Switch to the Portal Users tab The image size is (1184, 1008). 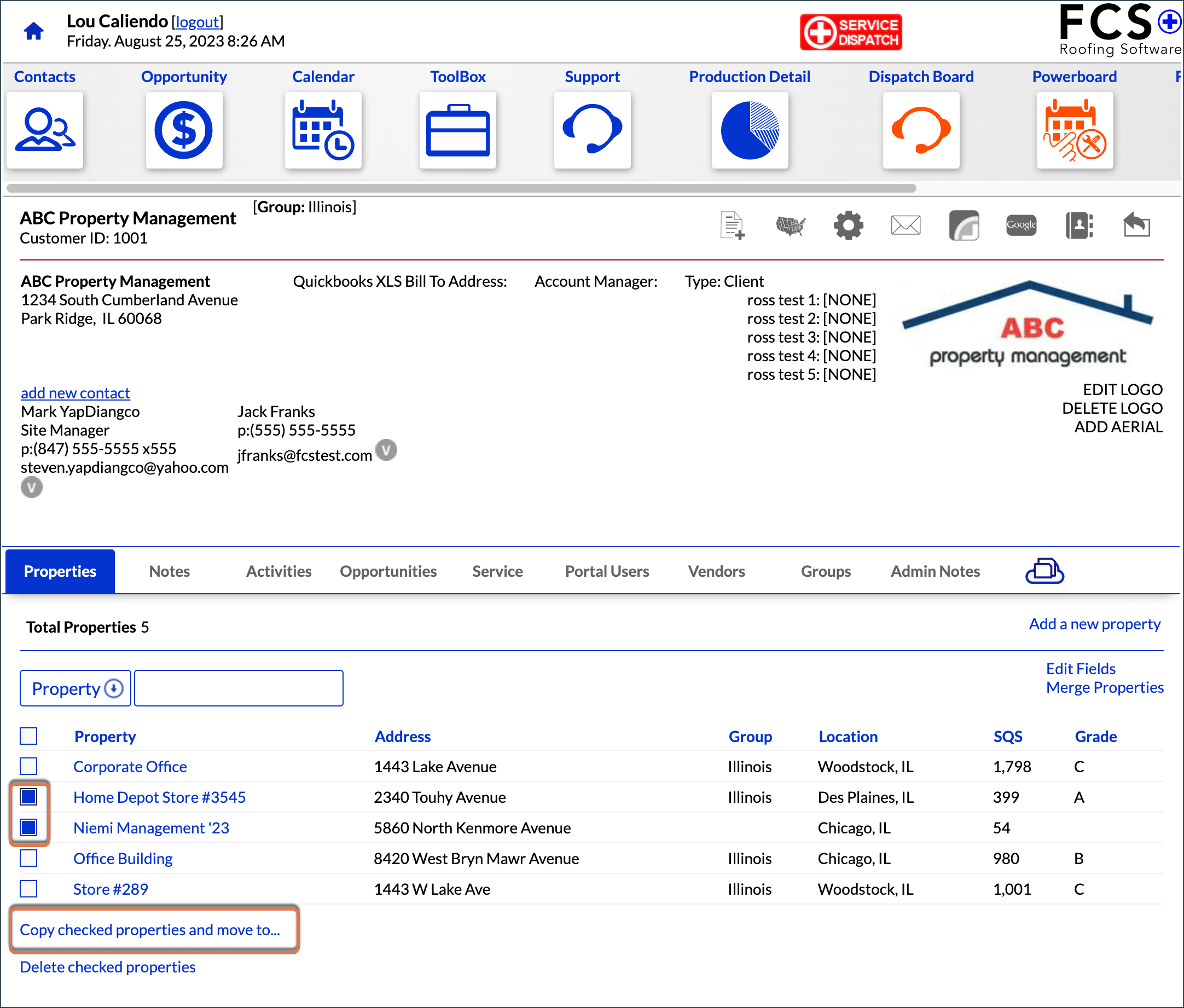click(x=607, y=571)
